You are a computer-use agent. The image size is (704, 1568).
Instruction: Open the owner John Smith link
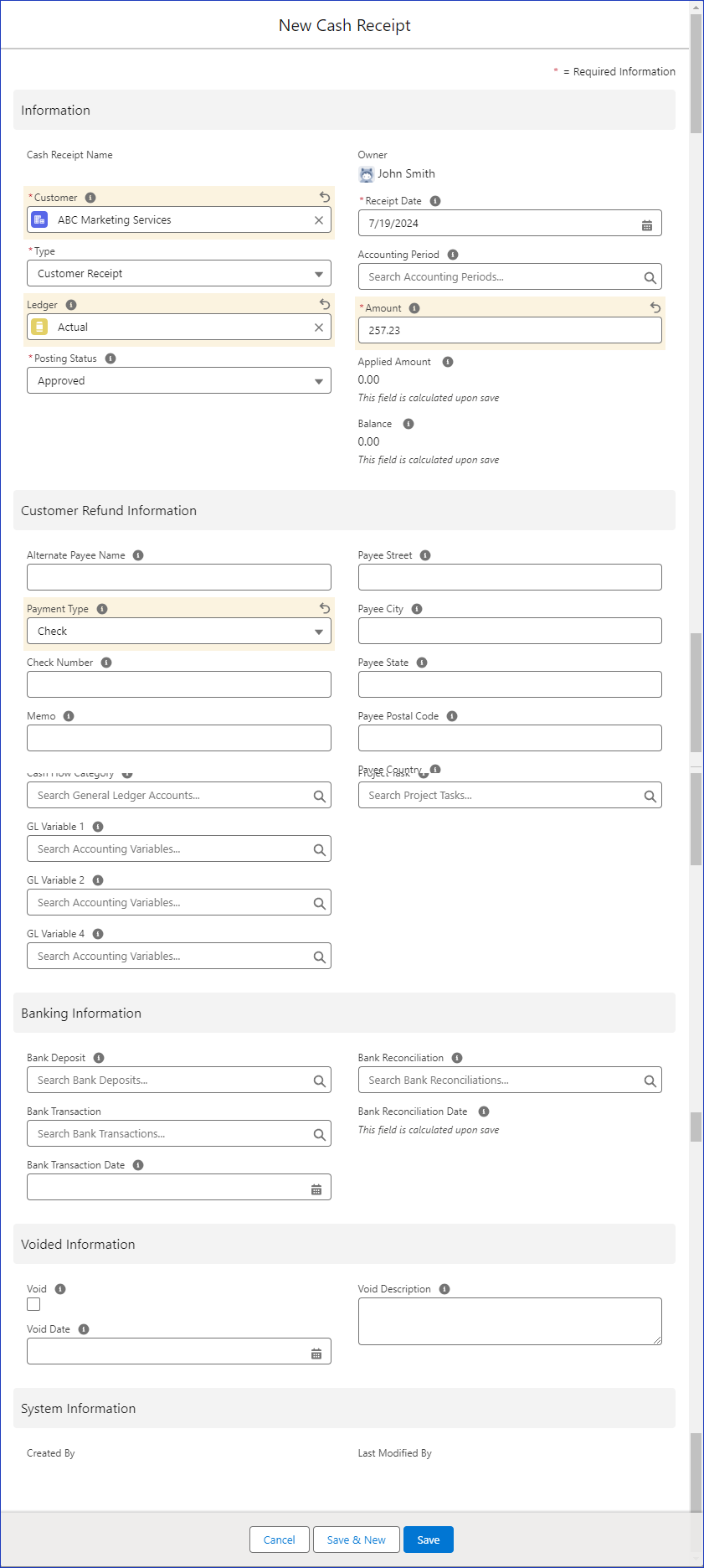click(406, 174)
